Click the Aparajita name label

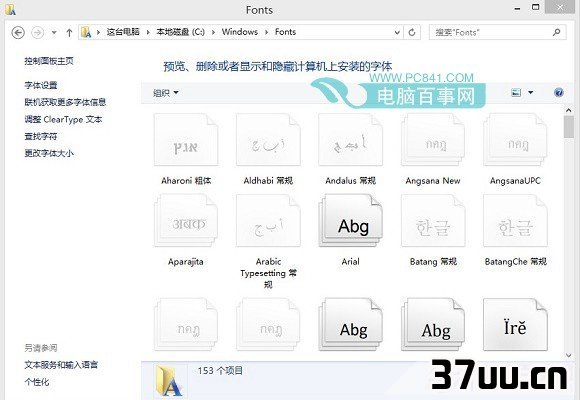coord(186,262)
